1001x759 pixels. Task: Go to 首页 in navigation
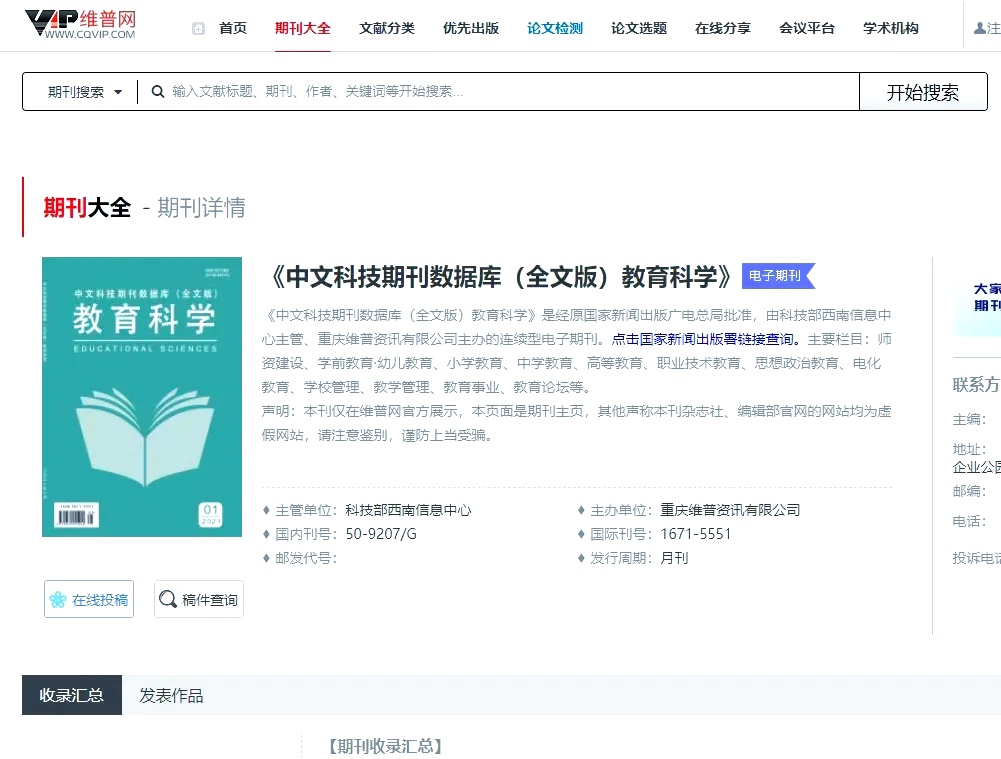point(233,28)
